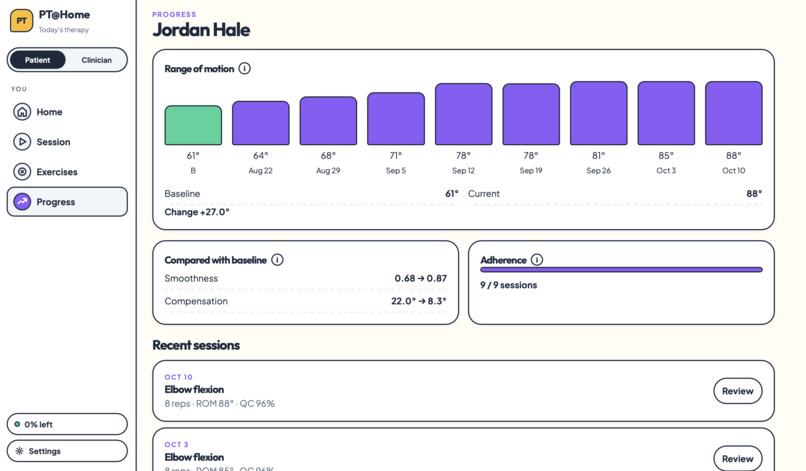Open the Exercises page
The width and height of the screenshot is (806, 471).
click(67, 172)
